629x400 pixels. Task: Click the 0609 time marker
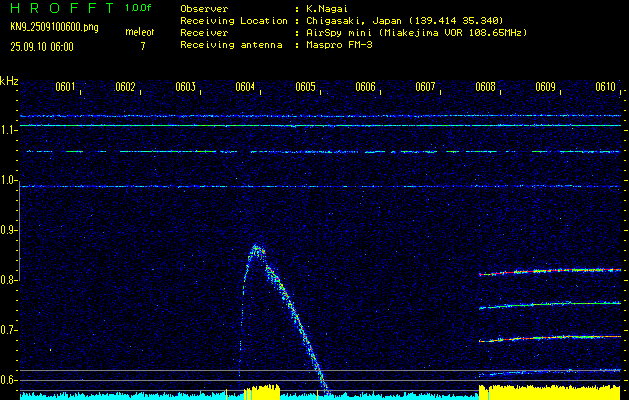[546, 87]
